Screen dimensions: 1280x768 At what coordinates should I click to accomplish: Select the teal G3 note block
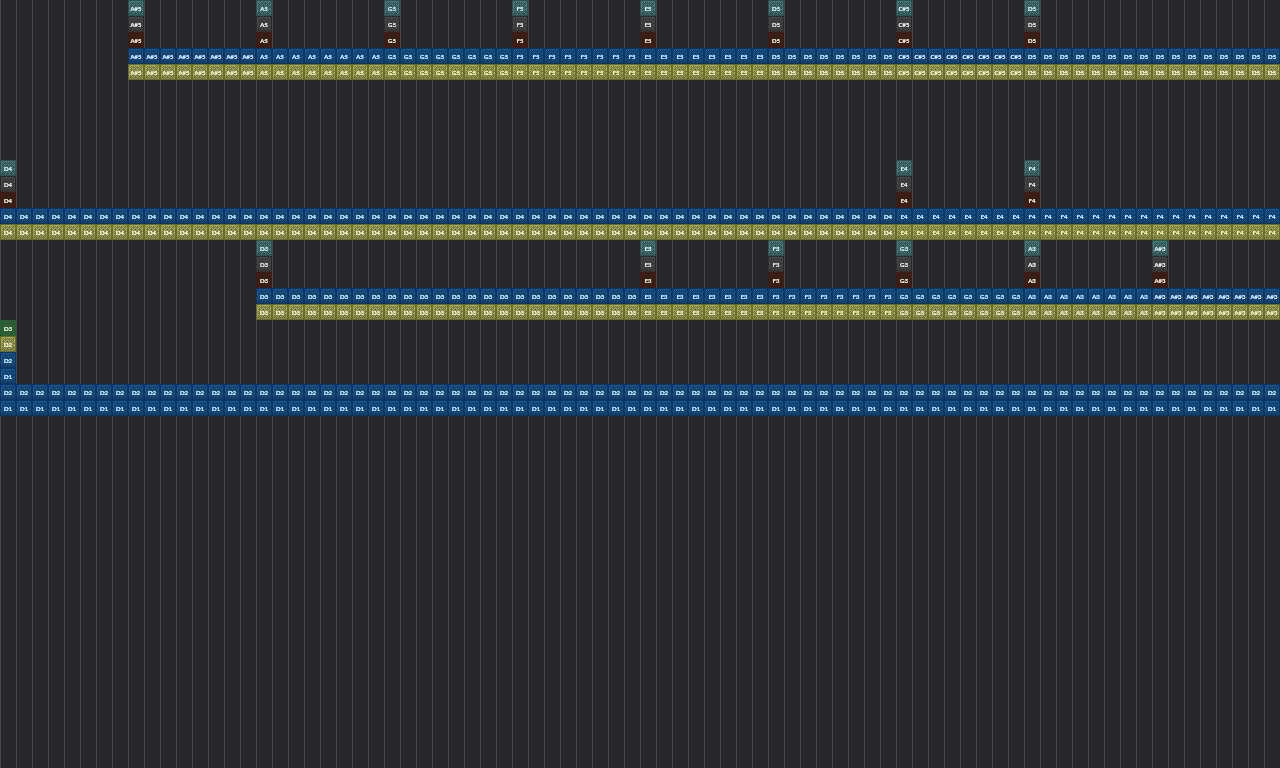[904, 248]
